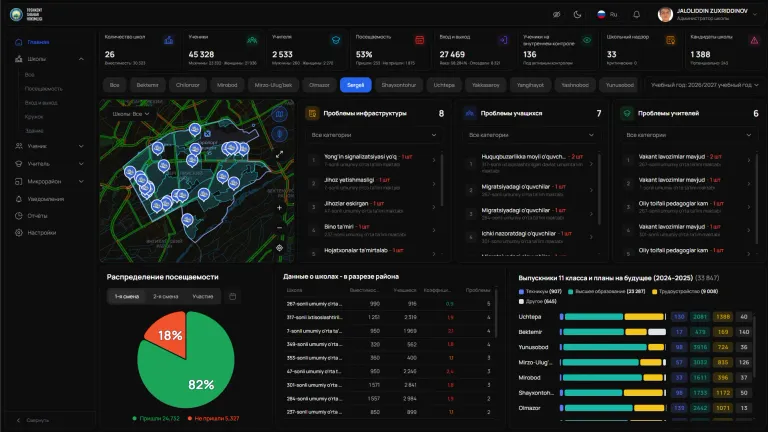
Task: Select the Chilonzor district tab
Action: [x=188, y=85]
